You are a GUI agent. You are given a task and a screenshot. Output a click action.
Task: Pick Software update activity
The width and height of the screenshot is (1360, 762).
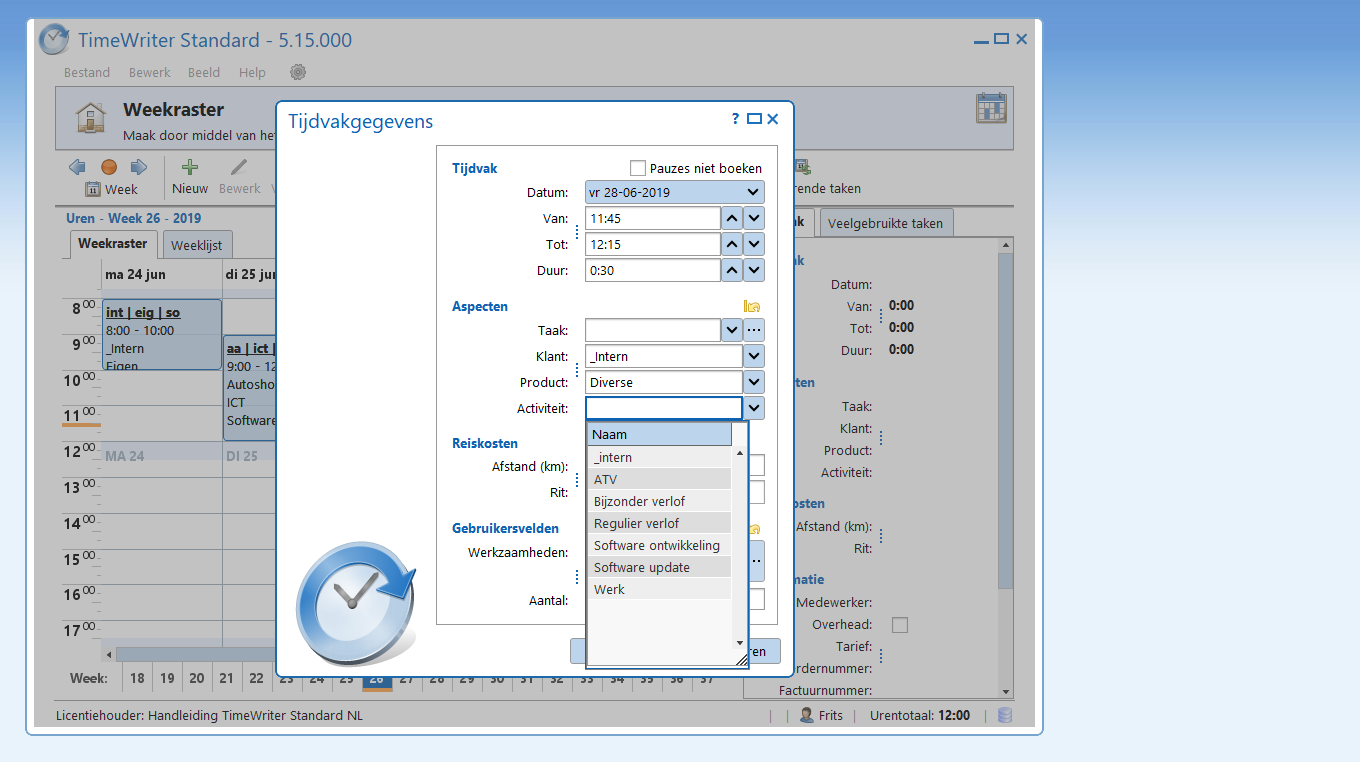tap(660, 567)
